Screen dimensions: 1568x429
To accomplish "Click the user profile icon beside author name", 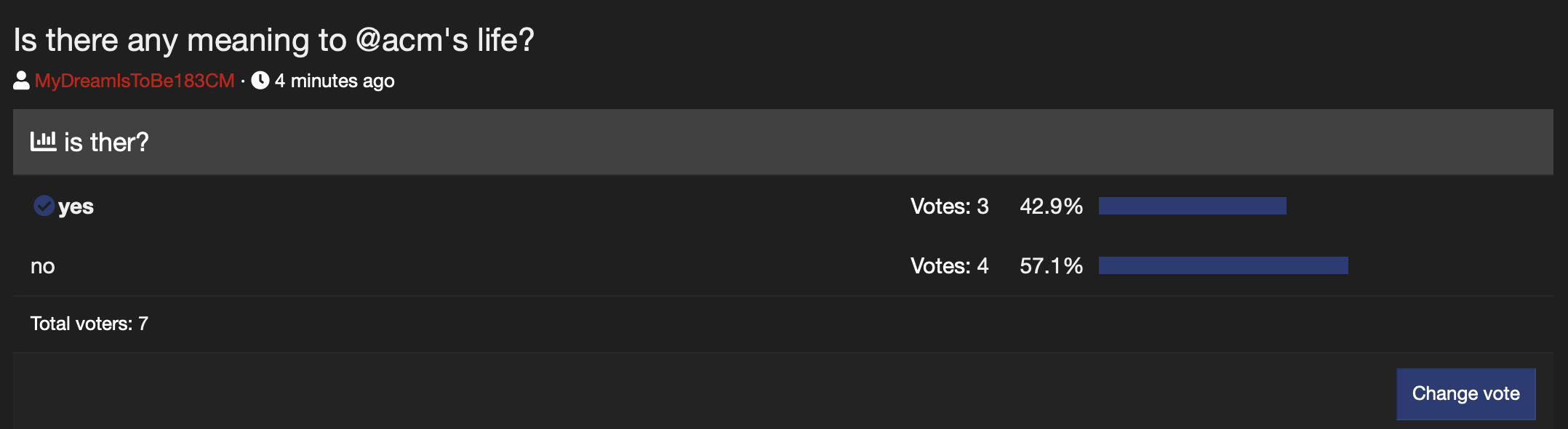I will pos(21,81).
